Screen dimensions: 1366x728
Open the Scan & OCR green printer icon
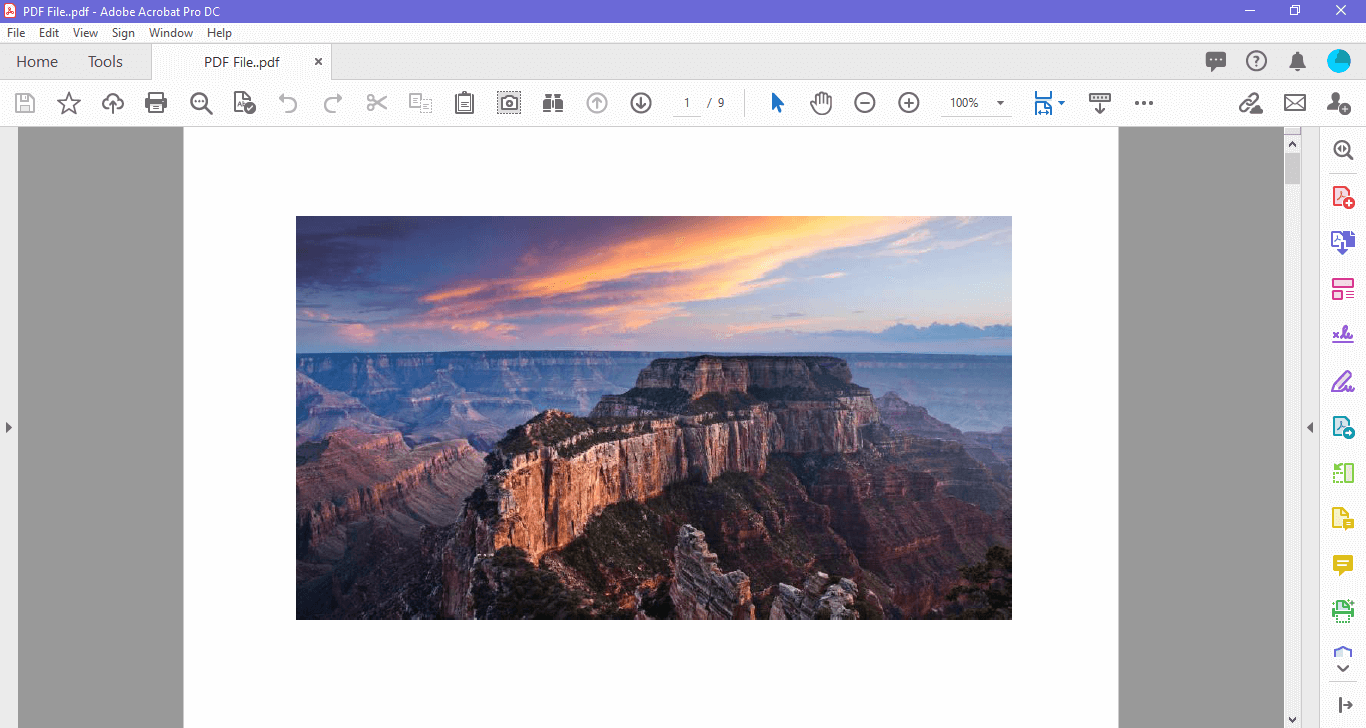click(1343, 611)
